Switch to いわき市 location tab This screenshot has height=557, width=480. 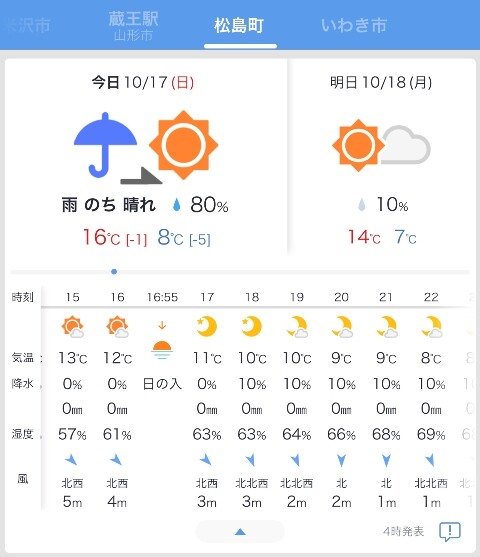354,25
